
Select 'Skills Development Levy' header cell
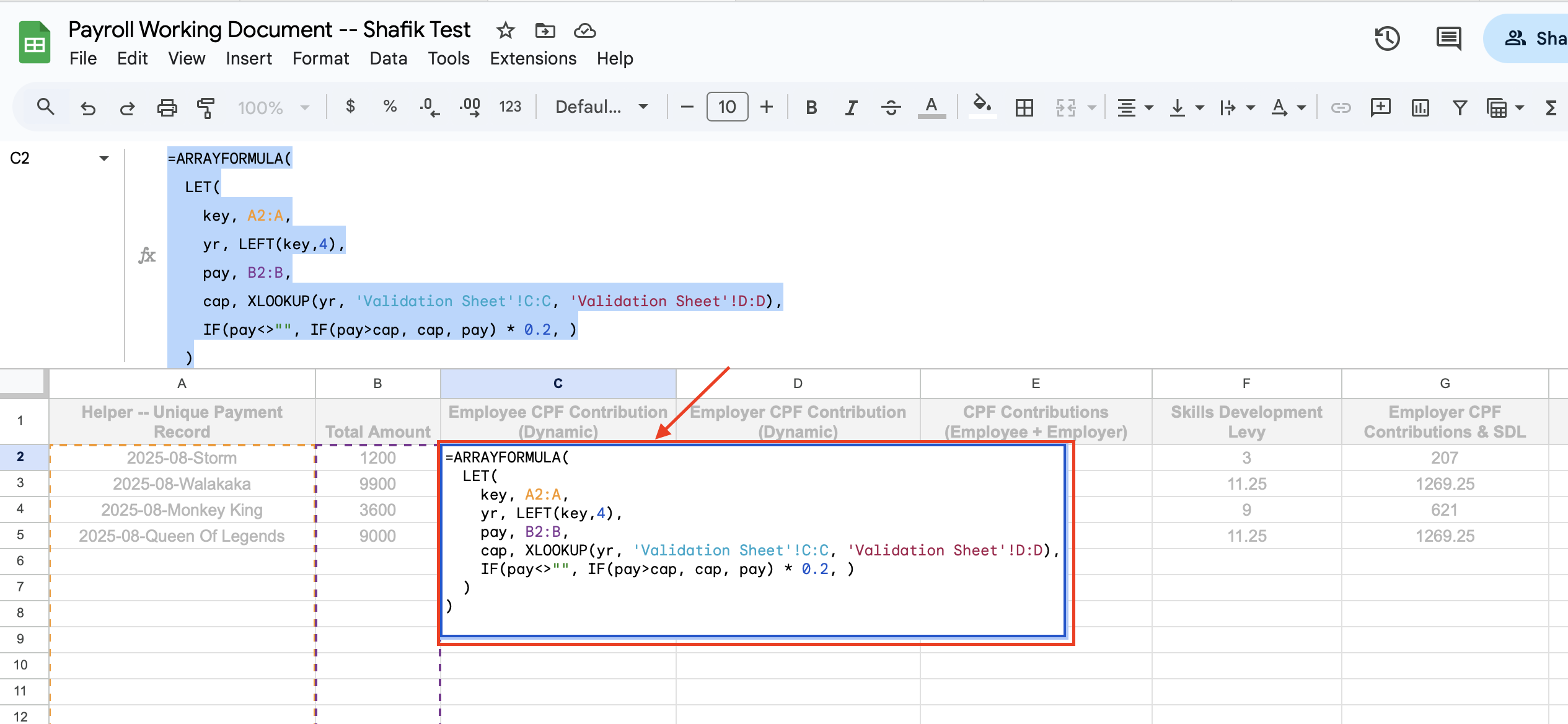(x=1246, y=422)
